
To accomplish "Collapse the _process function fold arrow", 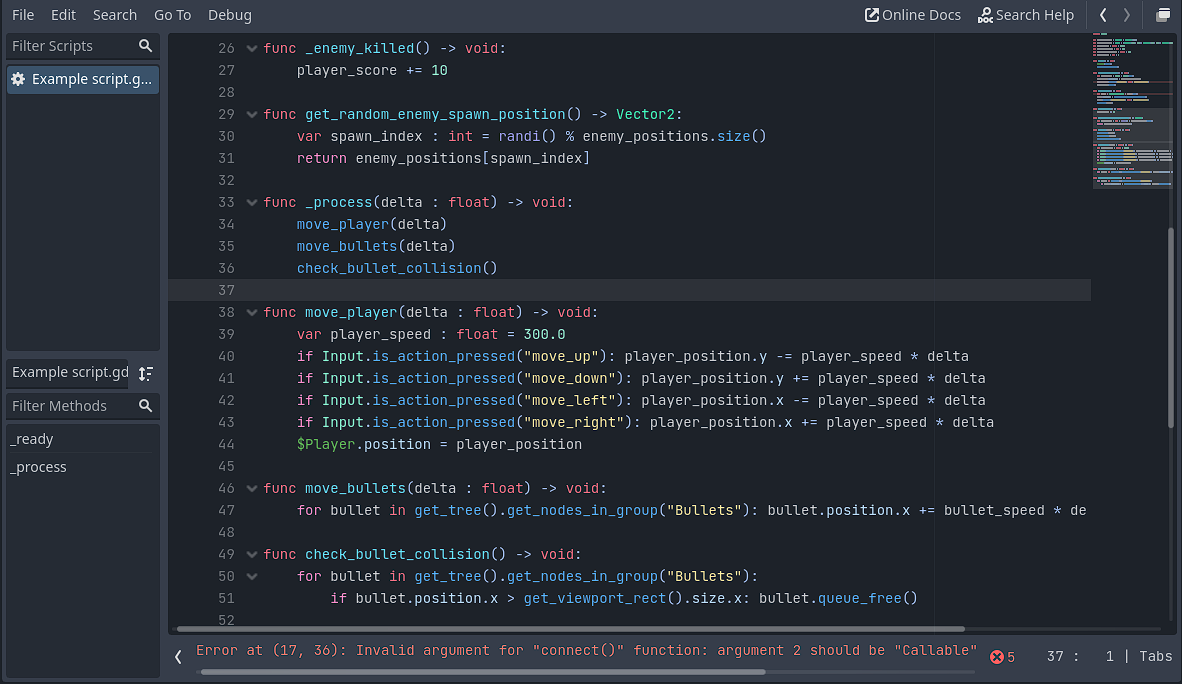I will (x=252, y=201).
